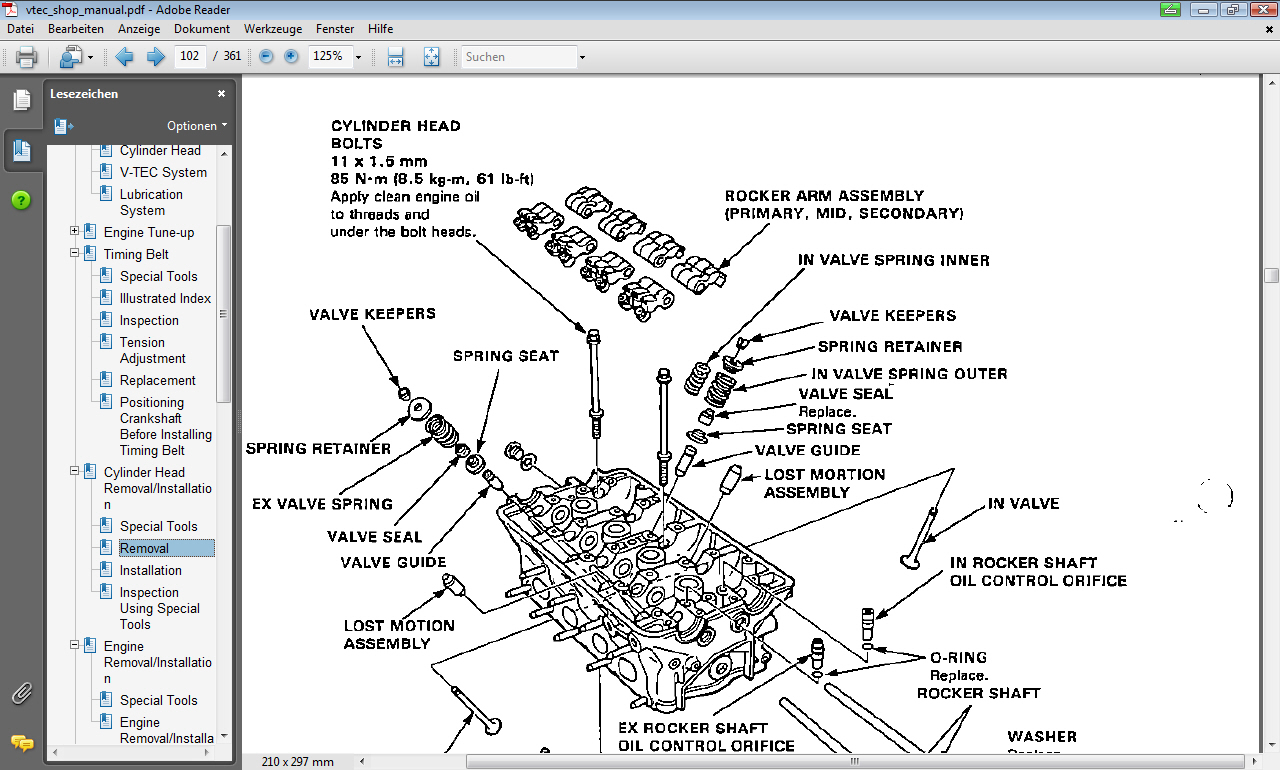Viewport: 1280px width, 770px height.
Task: Click the fit one full page icon
Action: (x=431, y=57)
